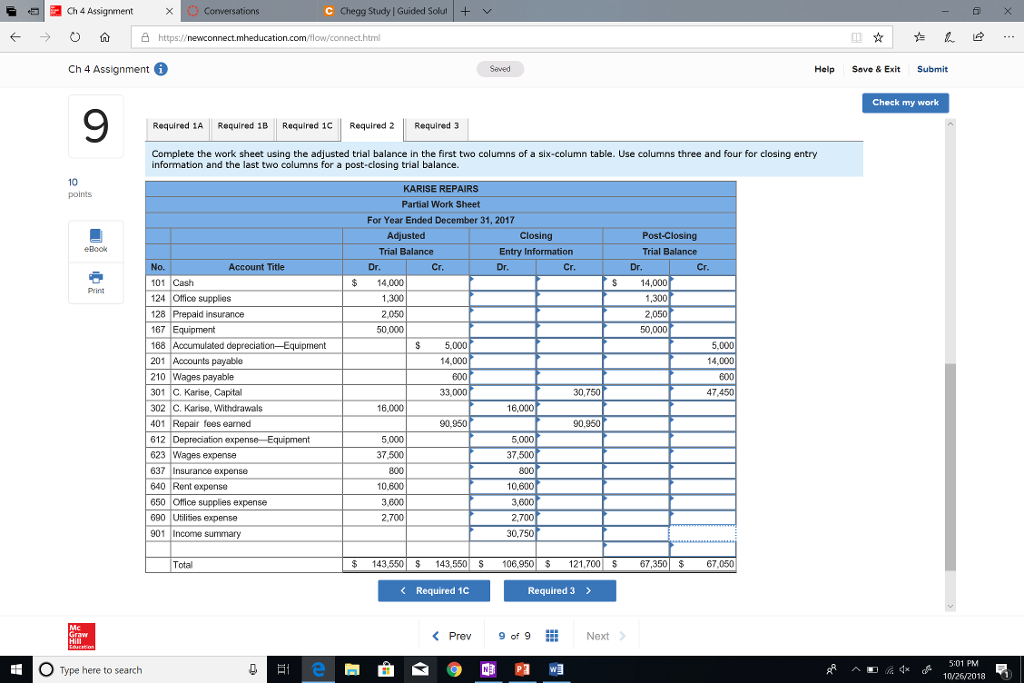Click Income summary closing Dr. cell 30,750
The height and width of the screenshot is (683, 1024).
tap(503, 533)
